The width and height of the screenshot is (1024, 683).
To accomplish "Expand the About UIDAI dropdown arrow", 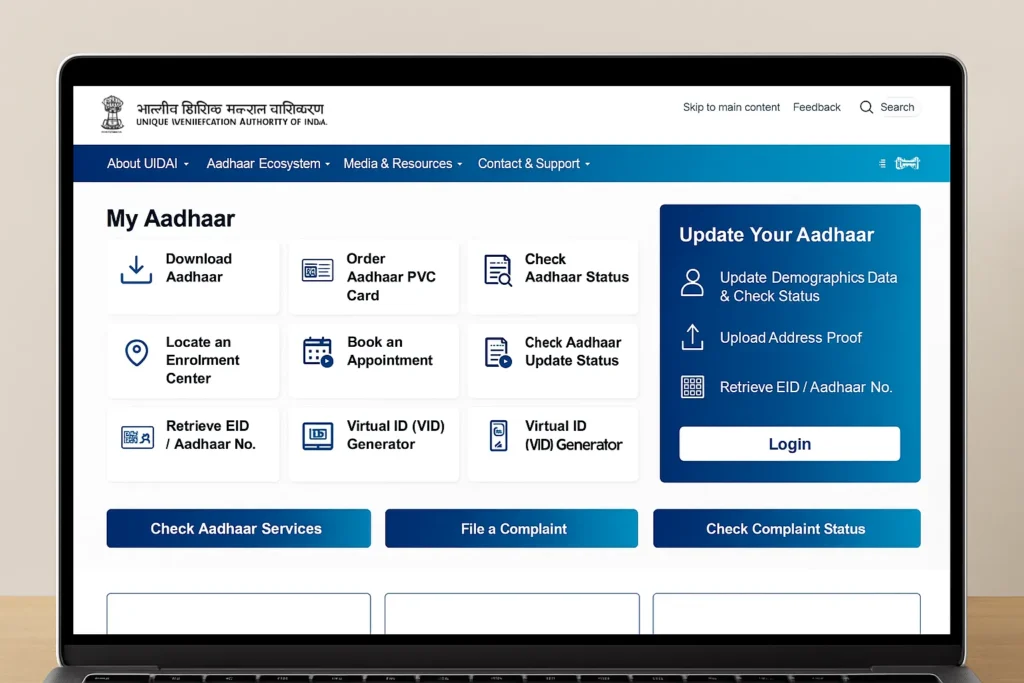I will [x=186, y=164].
